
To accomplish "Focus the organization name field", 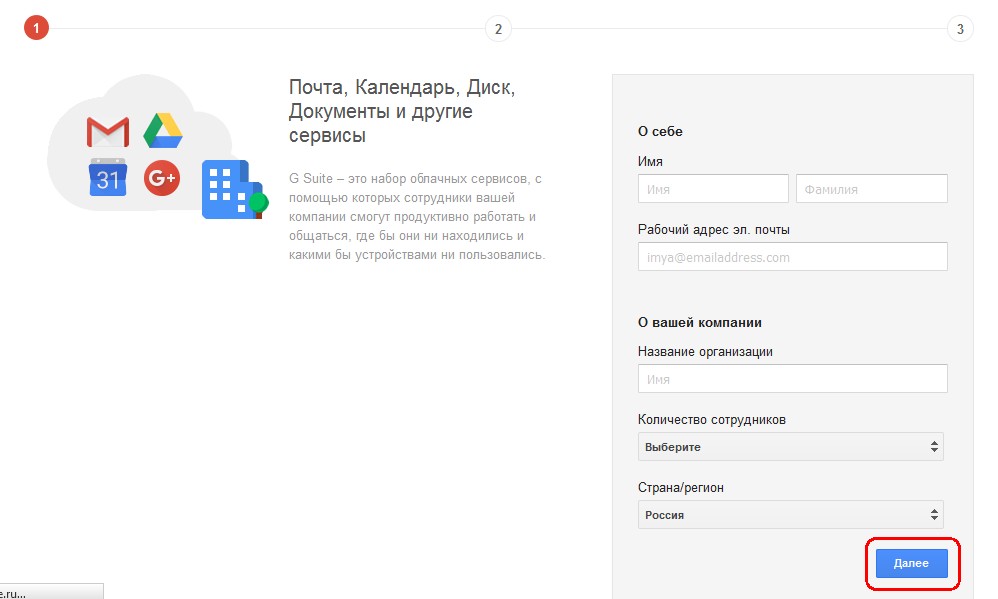I will pos(792,379).
